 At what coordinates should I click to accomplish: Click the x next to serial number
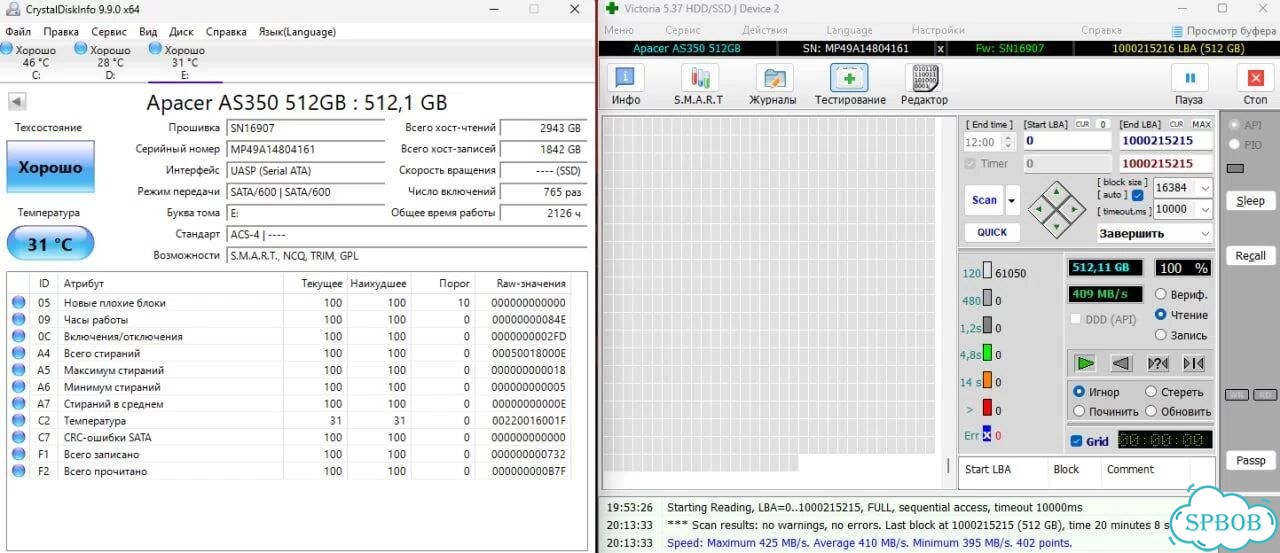point(940,48)
